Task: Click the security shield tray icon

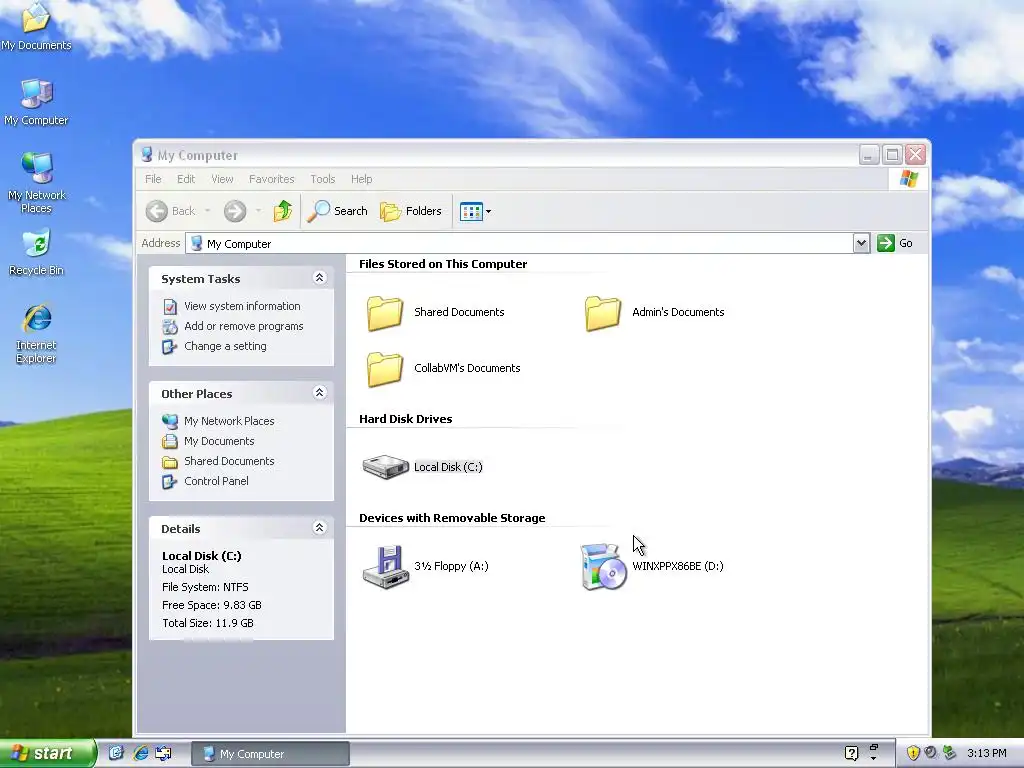Action: coord(913,753)
